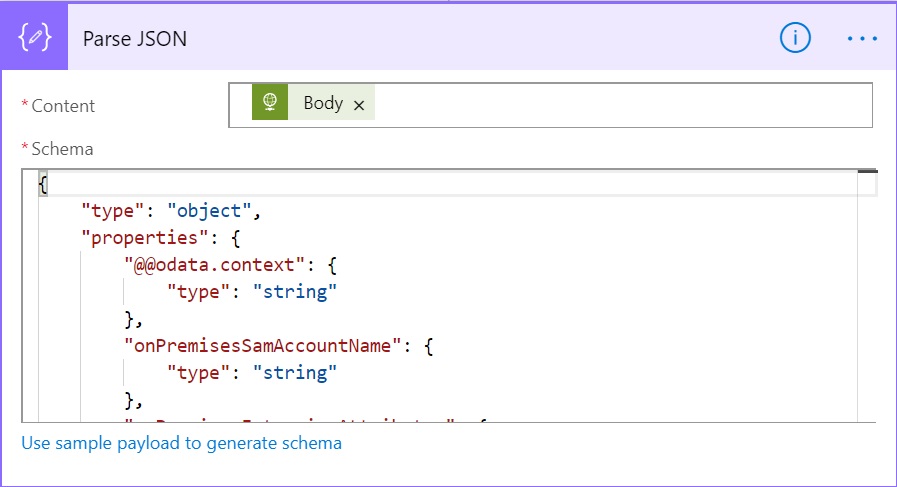Open the ellipsis menu of Parse JSON
The height and width of the screenshot is (487, 897).
[862, 38]
